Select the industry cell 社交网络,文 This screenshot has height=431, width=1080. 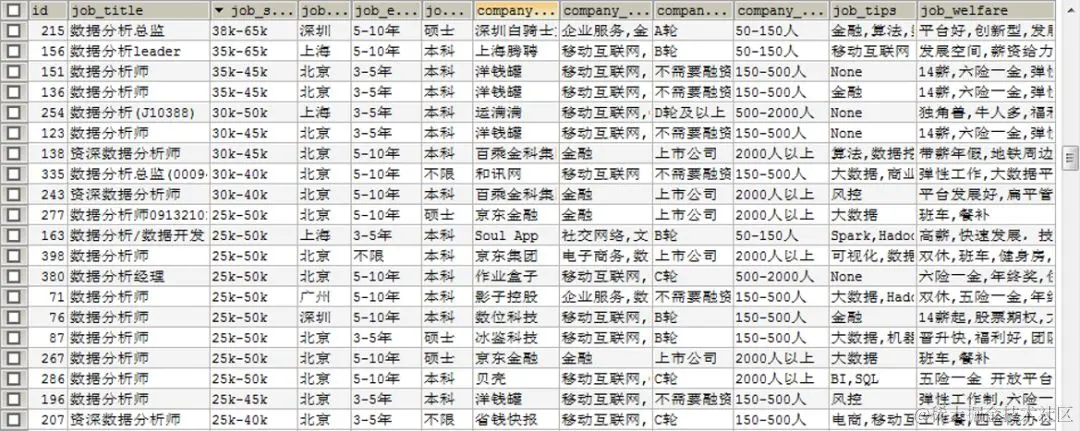tap(605, 235)
